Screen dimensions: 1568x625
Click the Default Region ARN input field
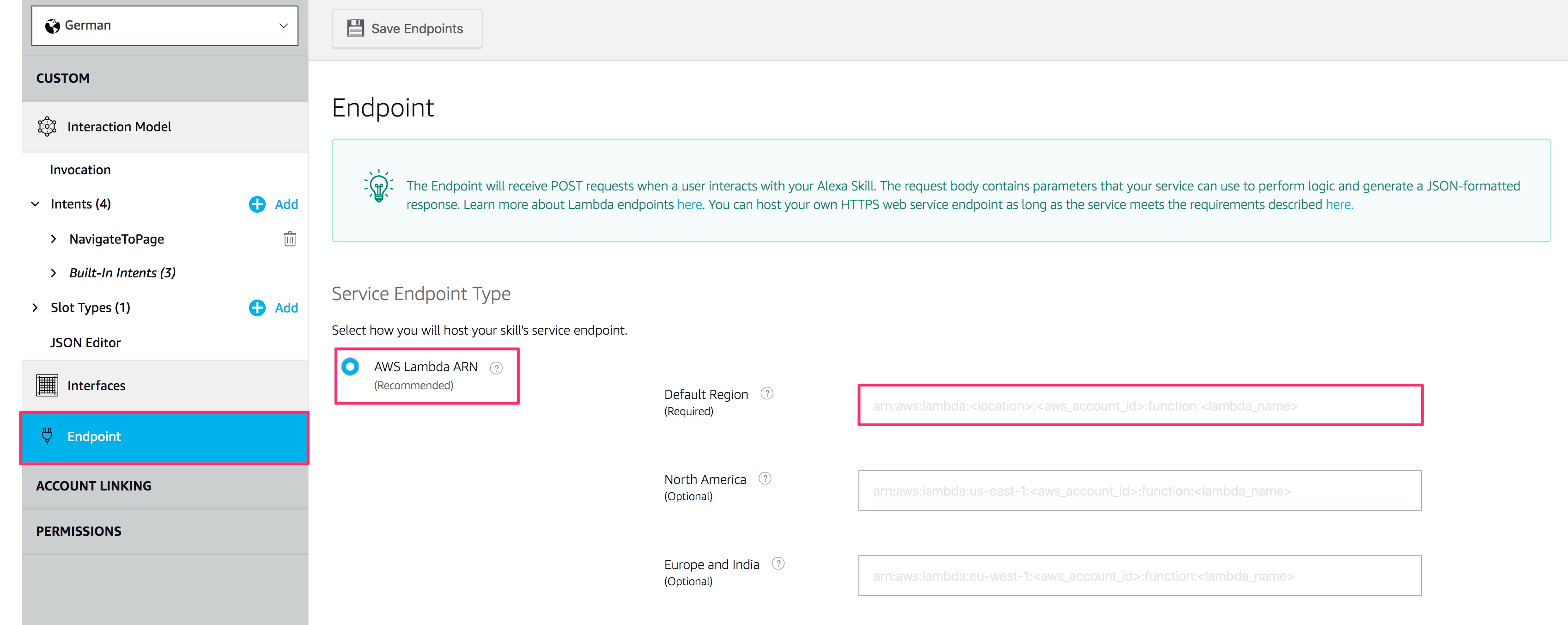tap(1139, 406)
